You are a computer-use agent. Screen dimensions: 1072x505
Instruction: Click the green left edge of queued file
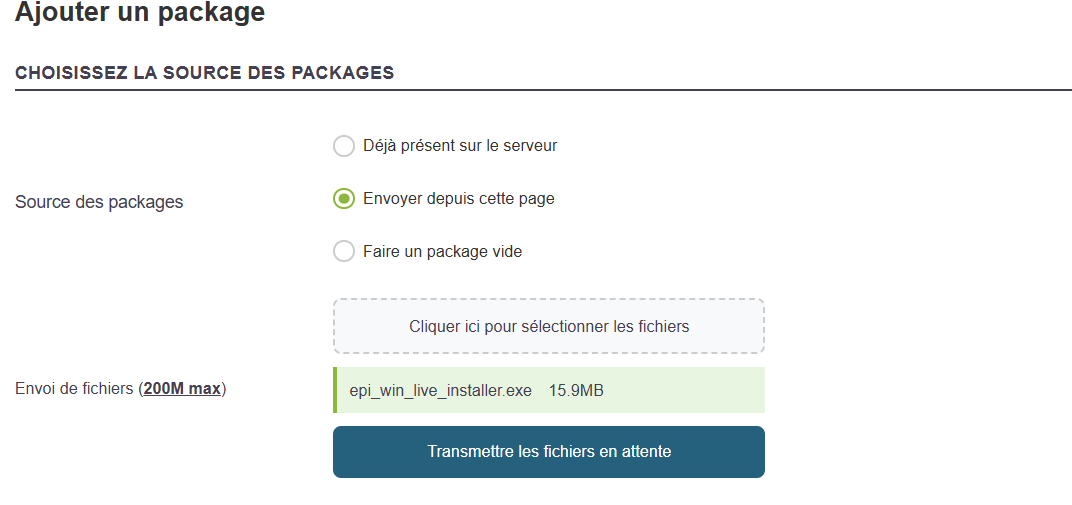335,390
